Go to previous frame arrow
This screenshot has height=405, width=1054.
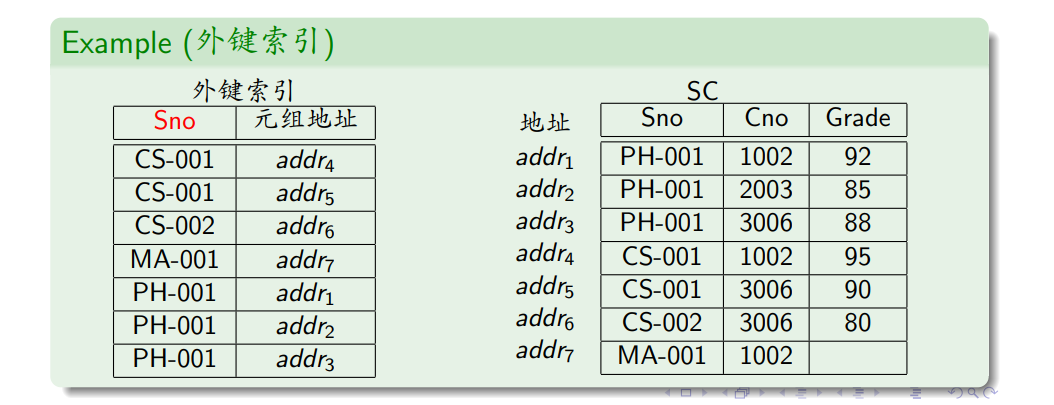pyautogui.click(x=725, y=393)
